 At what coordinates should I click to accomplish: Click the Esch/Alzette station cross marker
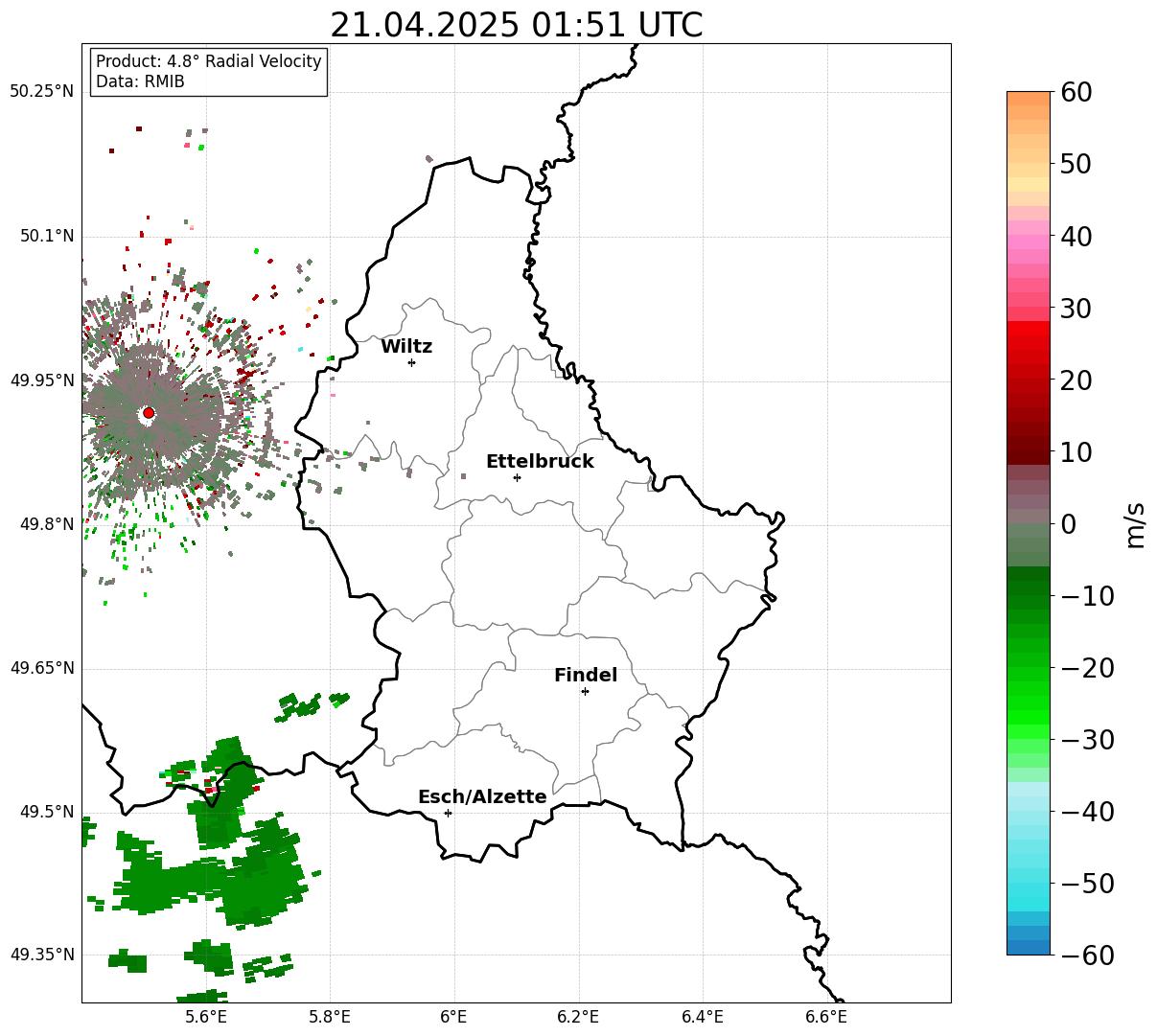[x=448, y=813]
